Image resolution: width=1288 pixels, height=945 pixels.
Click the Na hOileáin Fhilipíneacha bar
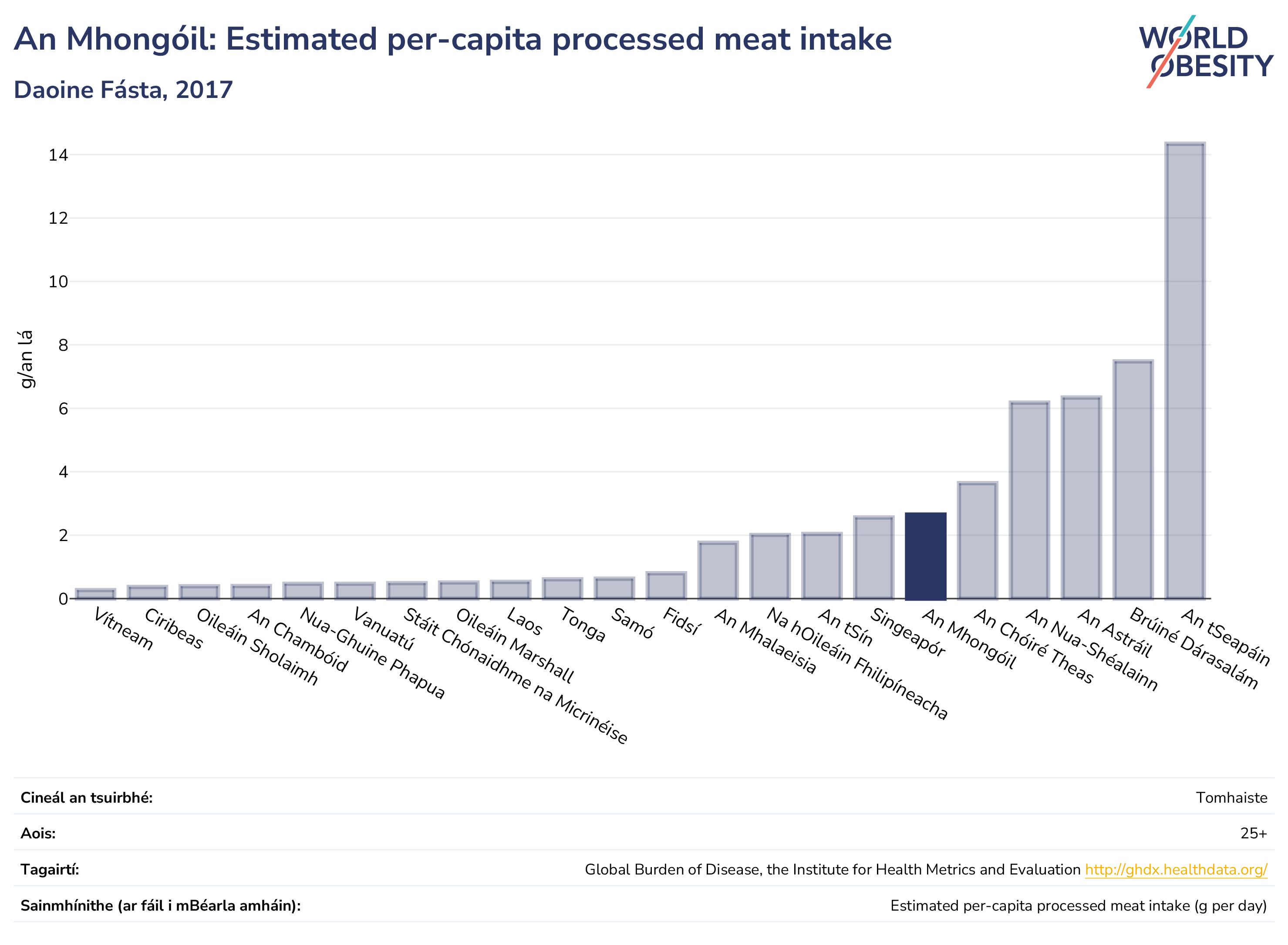point(770,566)
